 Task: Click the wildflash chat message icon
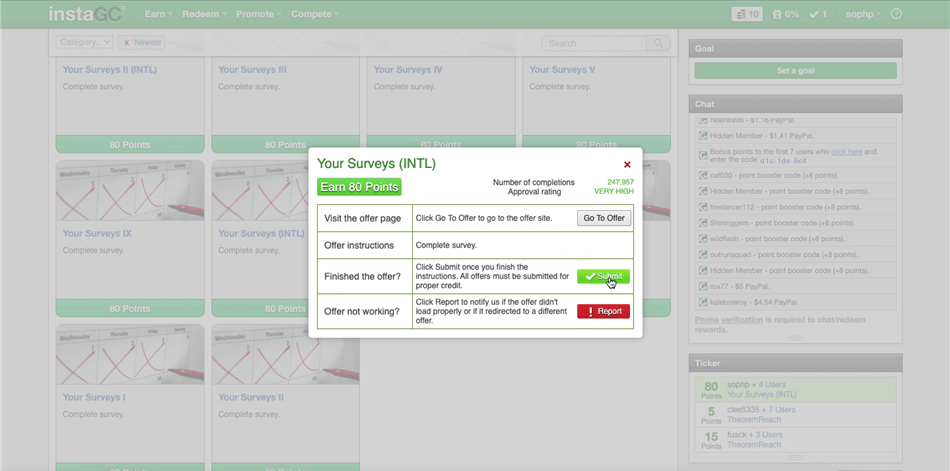point(703,238)
